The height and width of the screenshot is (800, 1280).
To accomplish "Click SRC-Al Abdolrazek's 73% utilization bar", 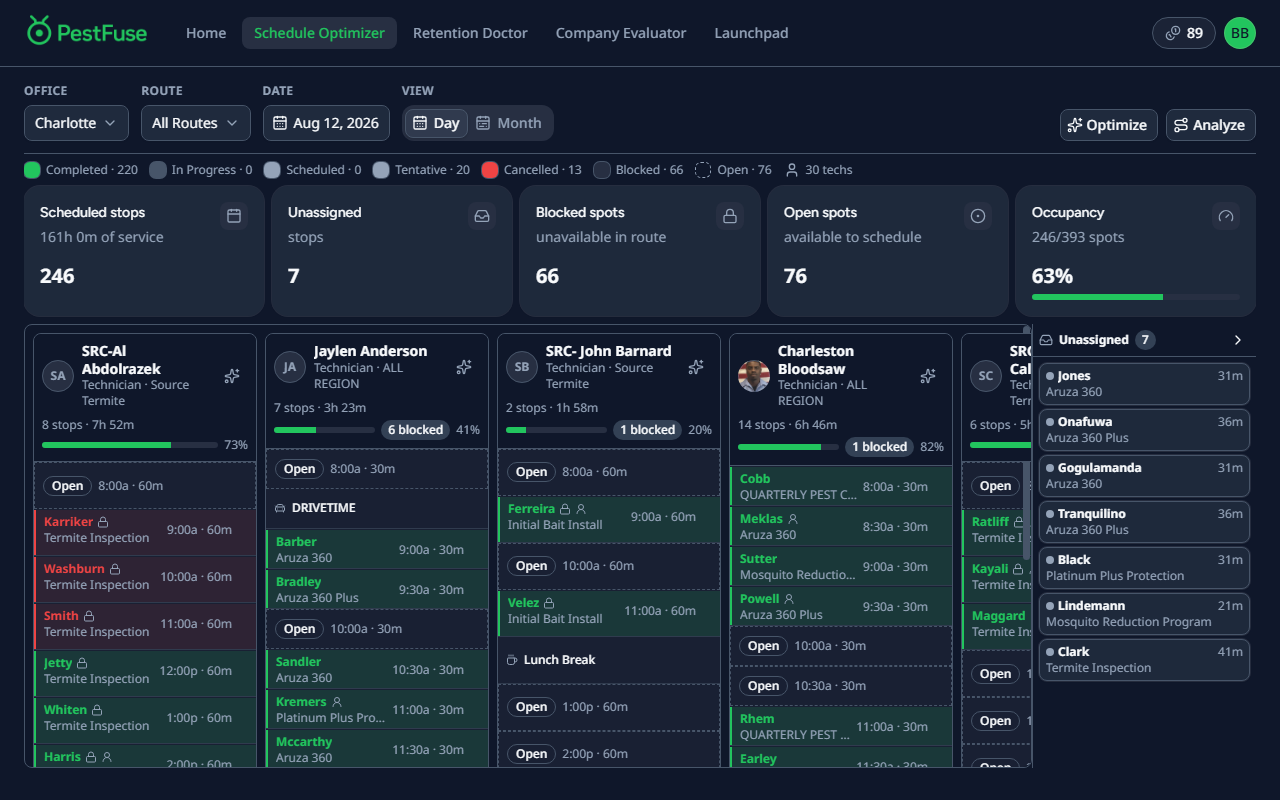I will (x=129, y=445).
